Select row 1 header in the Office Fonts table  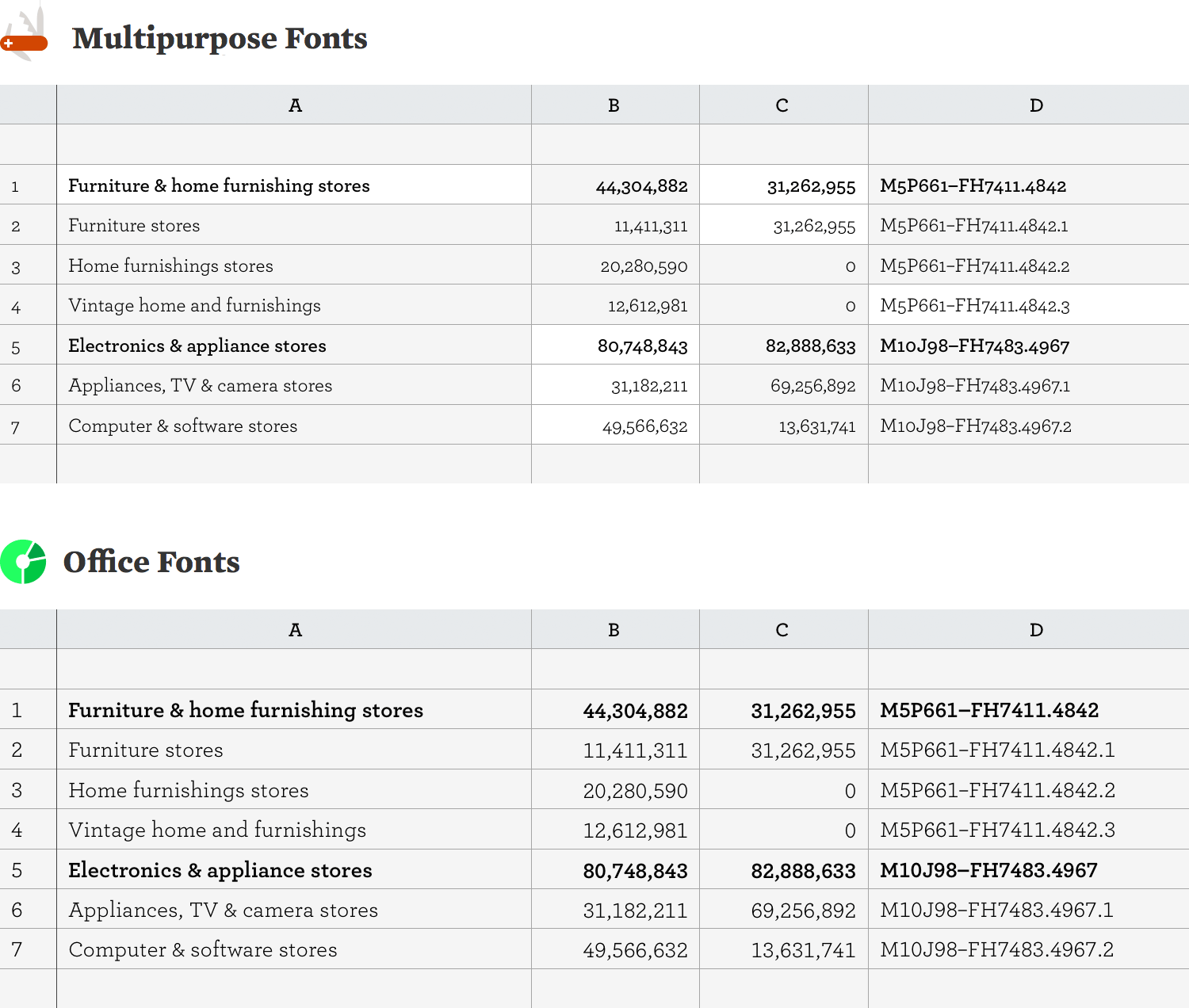click(28, 709)
